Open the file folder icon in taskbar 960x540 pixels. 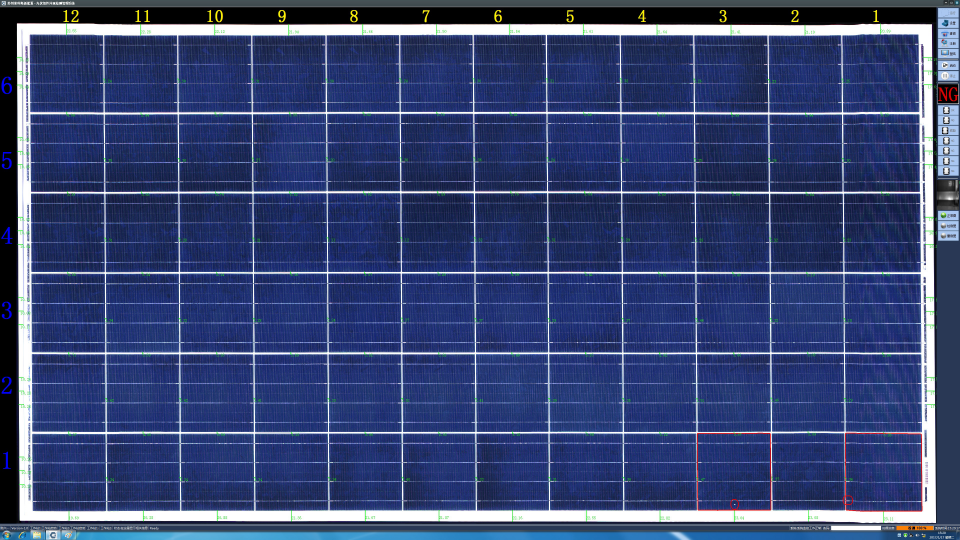[x=38, y=535]
